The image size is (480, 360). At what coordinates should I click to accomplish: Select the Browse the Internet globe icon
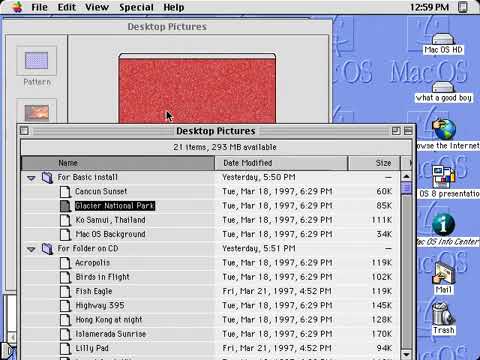[x=444, y=129]
